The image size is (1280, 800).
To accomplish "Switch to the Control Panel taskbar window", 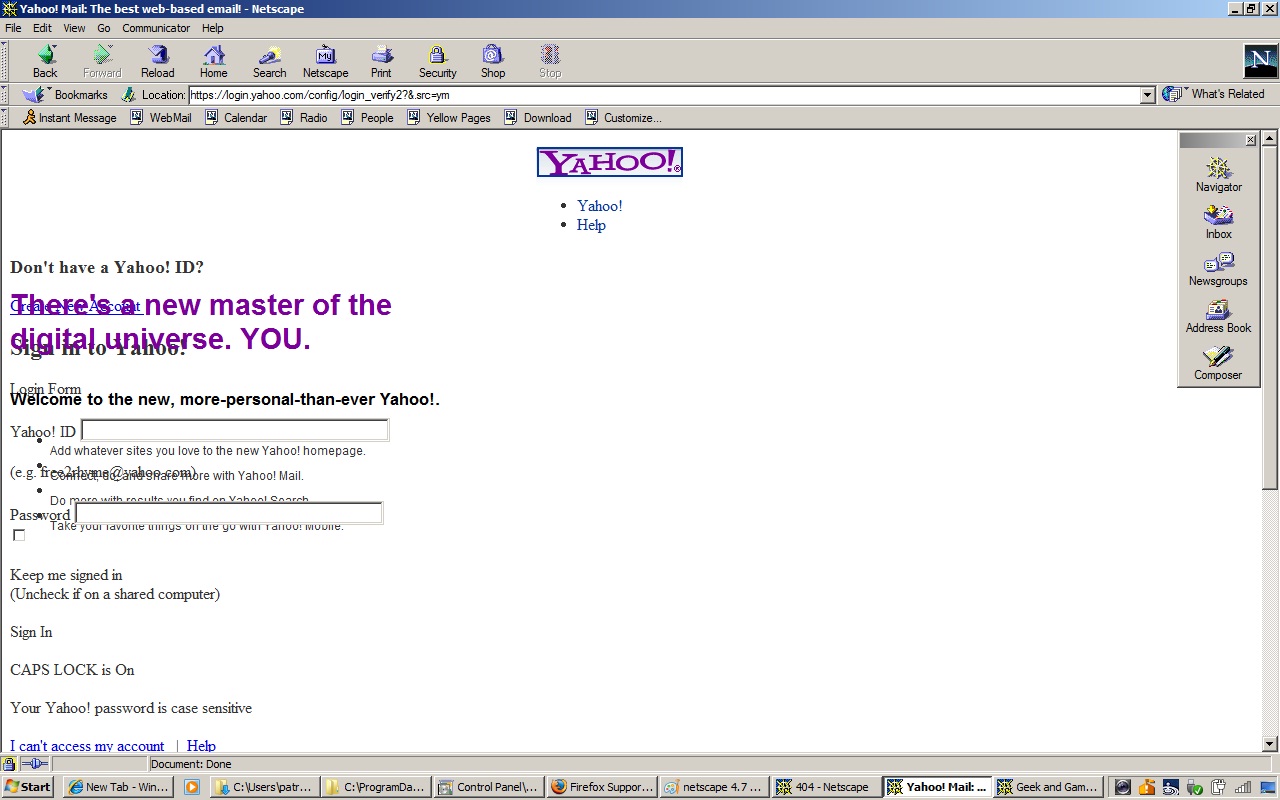I will coord(491,787).
